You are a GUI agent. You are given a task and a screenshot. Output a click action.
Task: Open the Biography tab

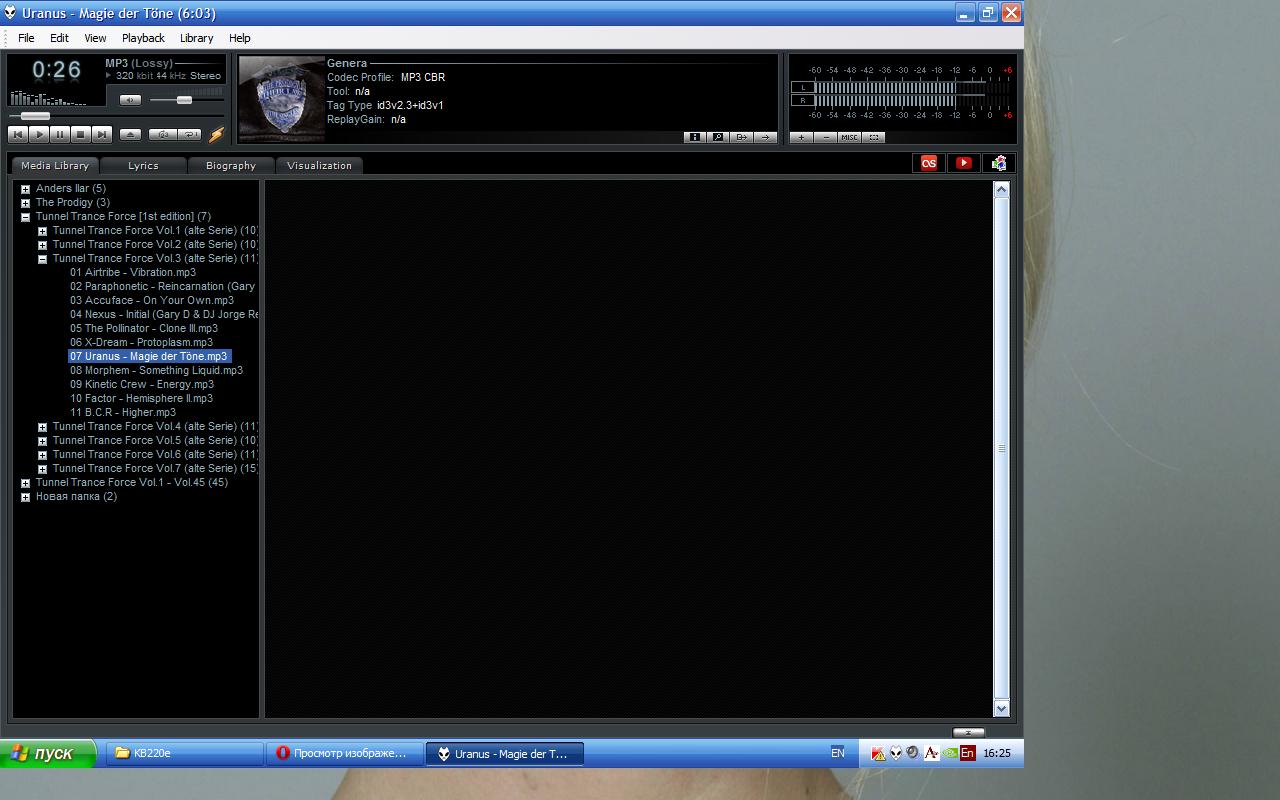pos(231,165)
